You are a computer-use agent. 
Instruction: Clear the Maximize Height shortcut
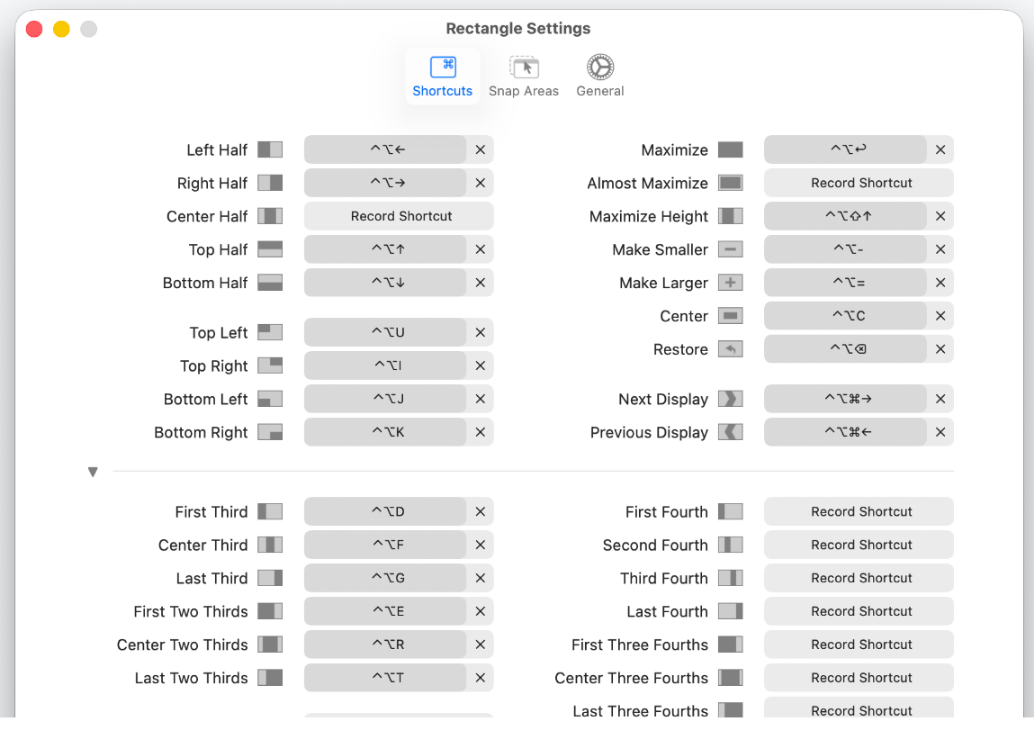(x=940, y=216)
